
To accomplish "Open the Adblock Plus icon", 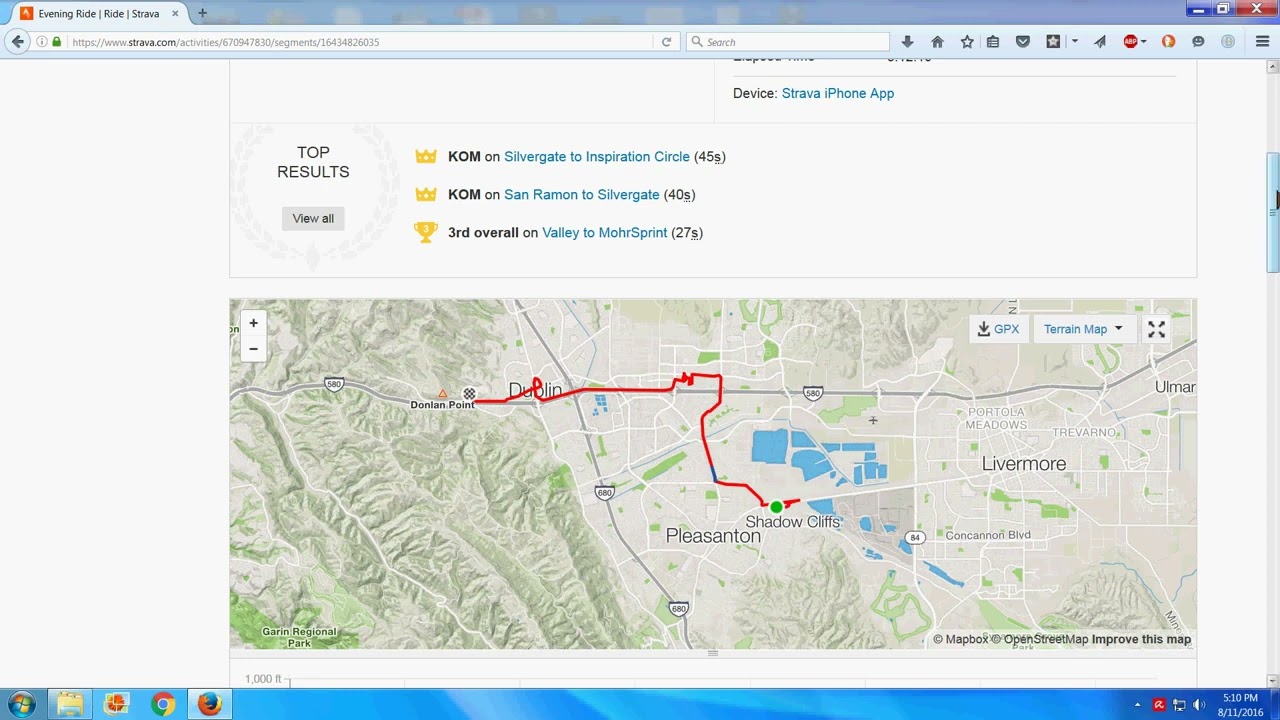I will click(x=1130, y=42).
